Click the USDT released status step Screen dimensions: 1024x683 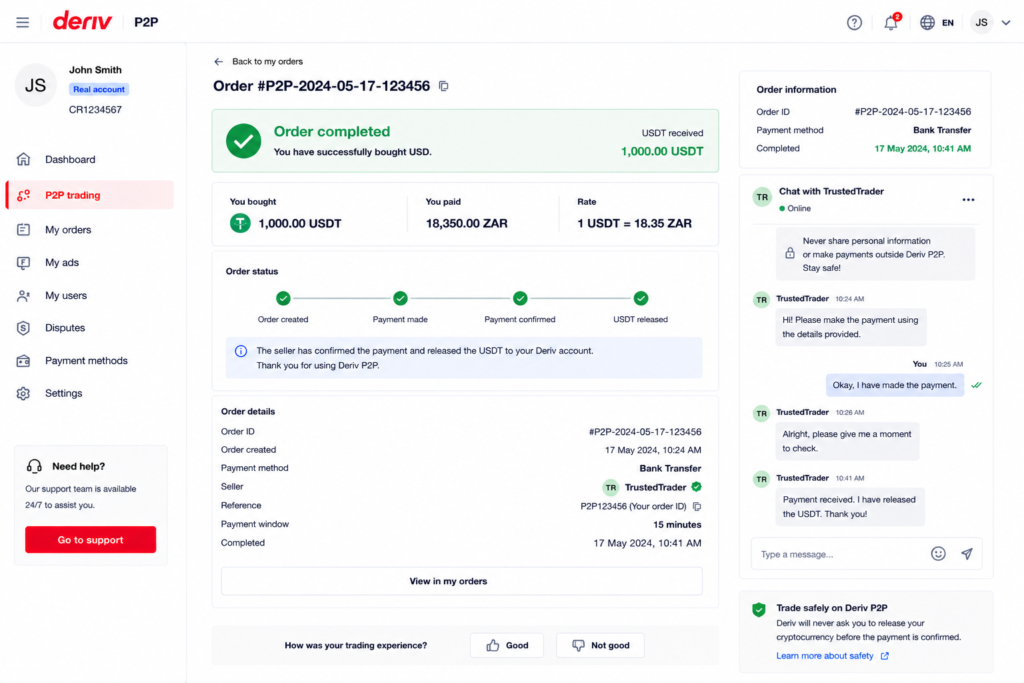(641, 298)
